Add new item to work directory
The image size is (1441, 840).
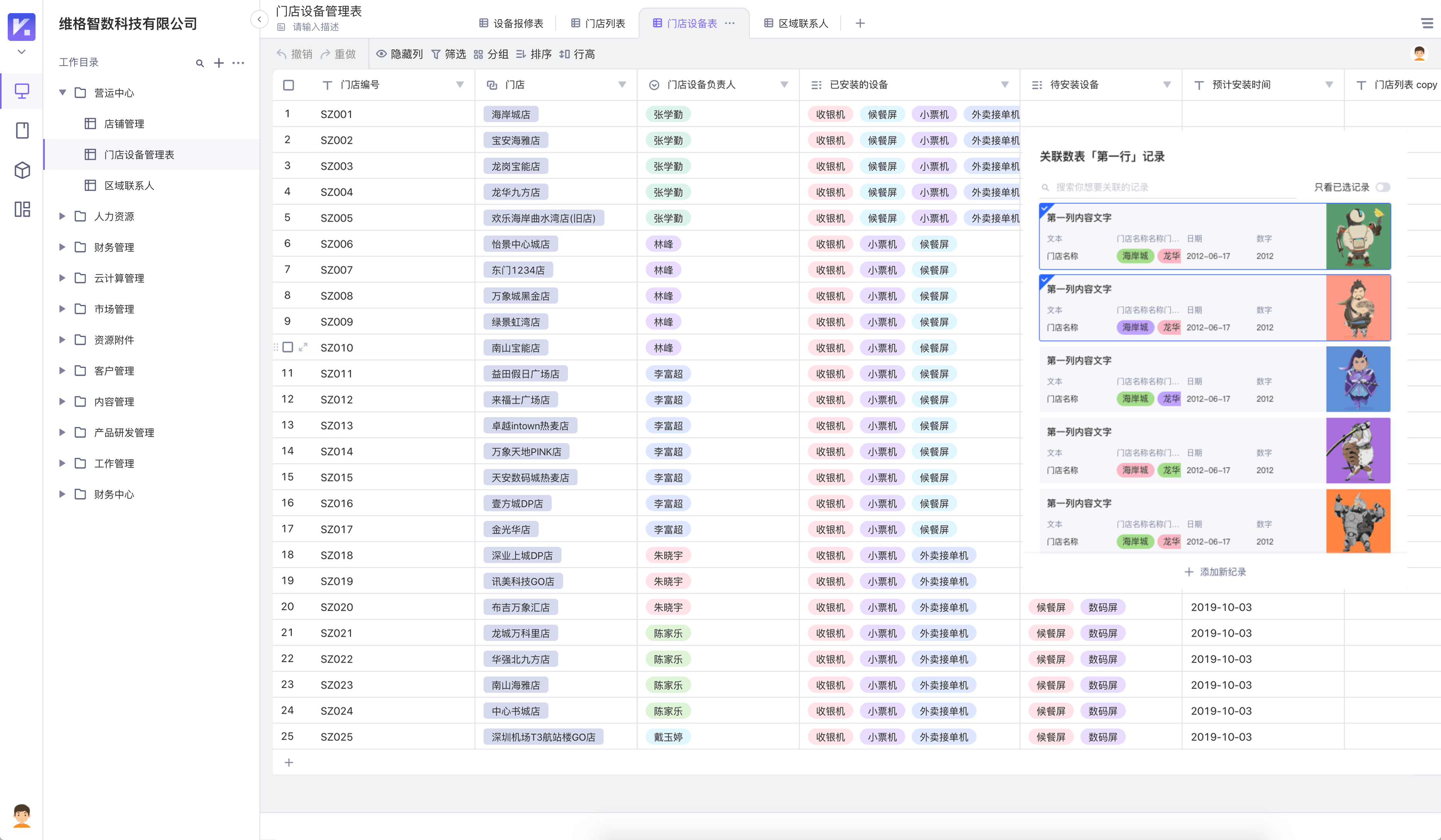(219, 63)
